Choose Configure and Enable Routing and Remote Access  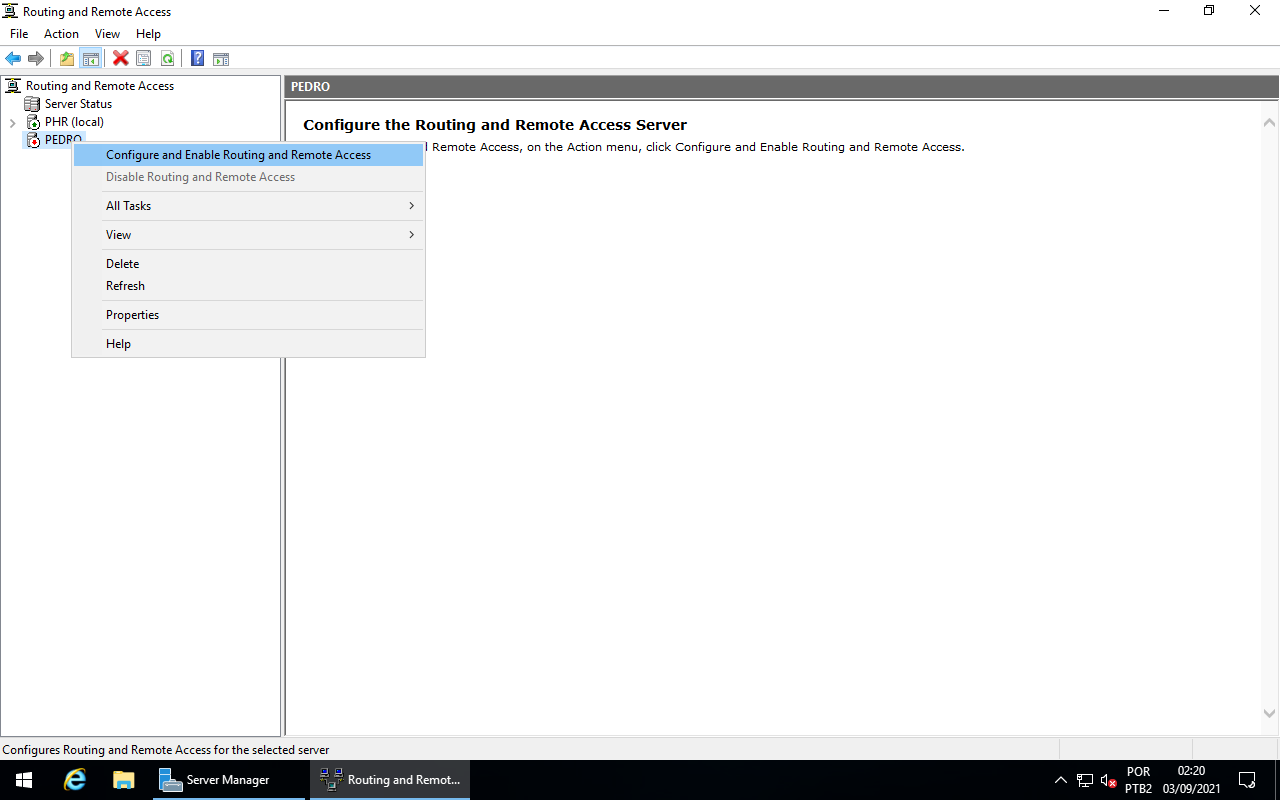[237, 154]
